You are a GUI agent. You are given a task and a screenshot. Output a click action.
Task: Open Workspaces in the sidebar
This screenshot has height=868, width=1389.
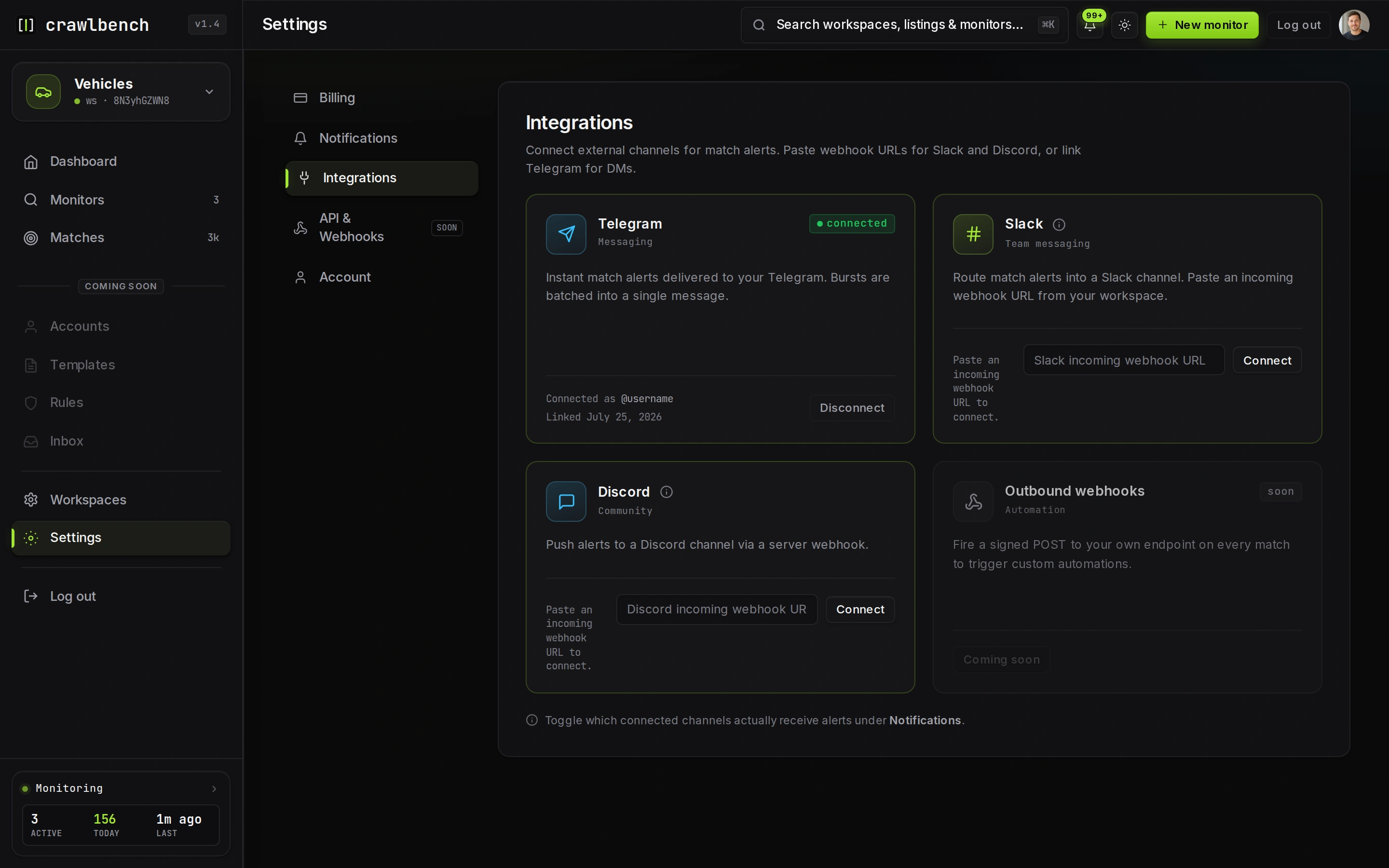click(121, 500)
